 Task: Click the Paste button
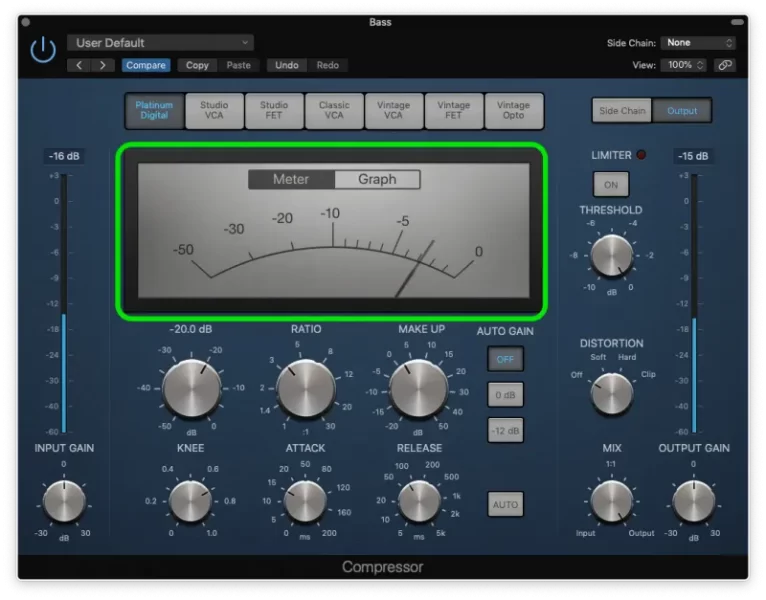click(x=238, y=65)
